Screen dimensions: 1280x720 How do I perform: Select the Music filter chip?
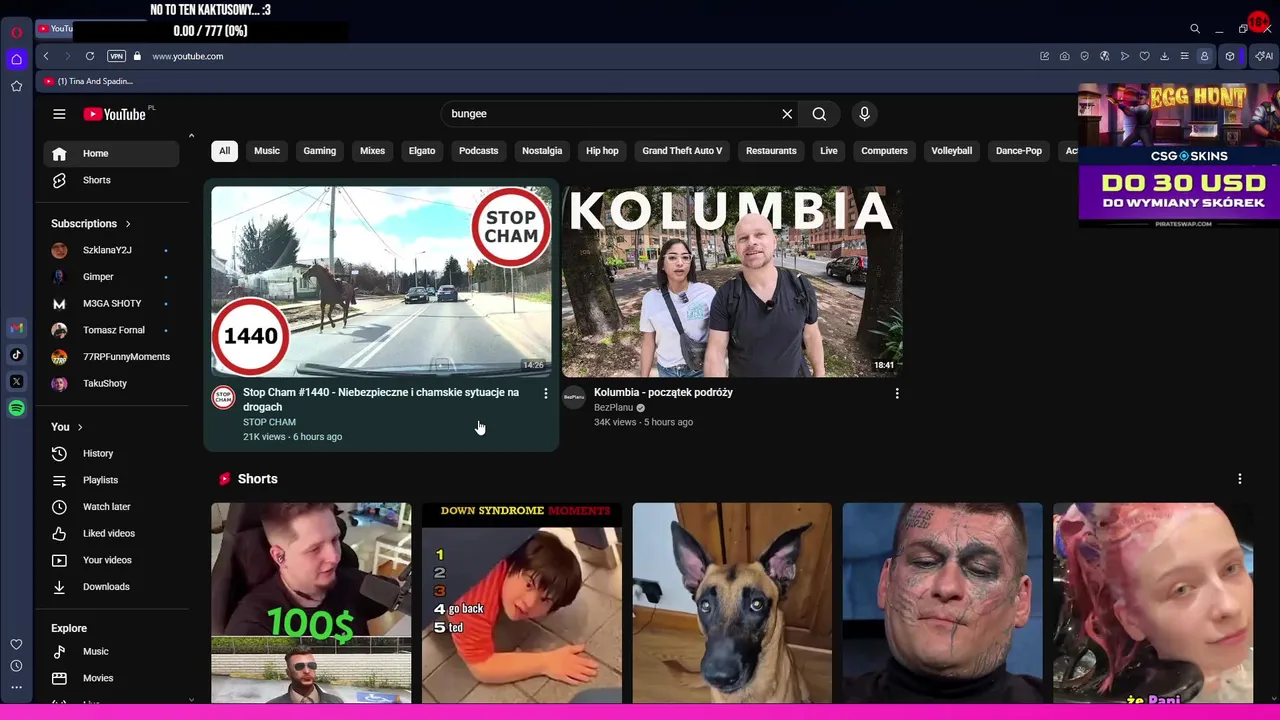[267, 151]
